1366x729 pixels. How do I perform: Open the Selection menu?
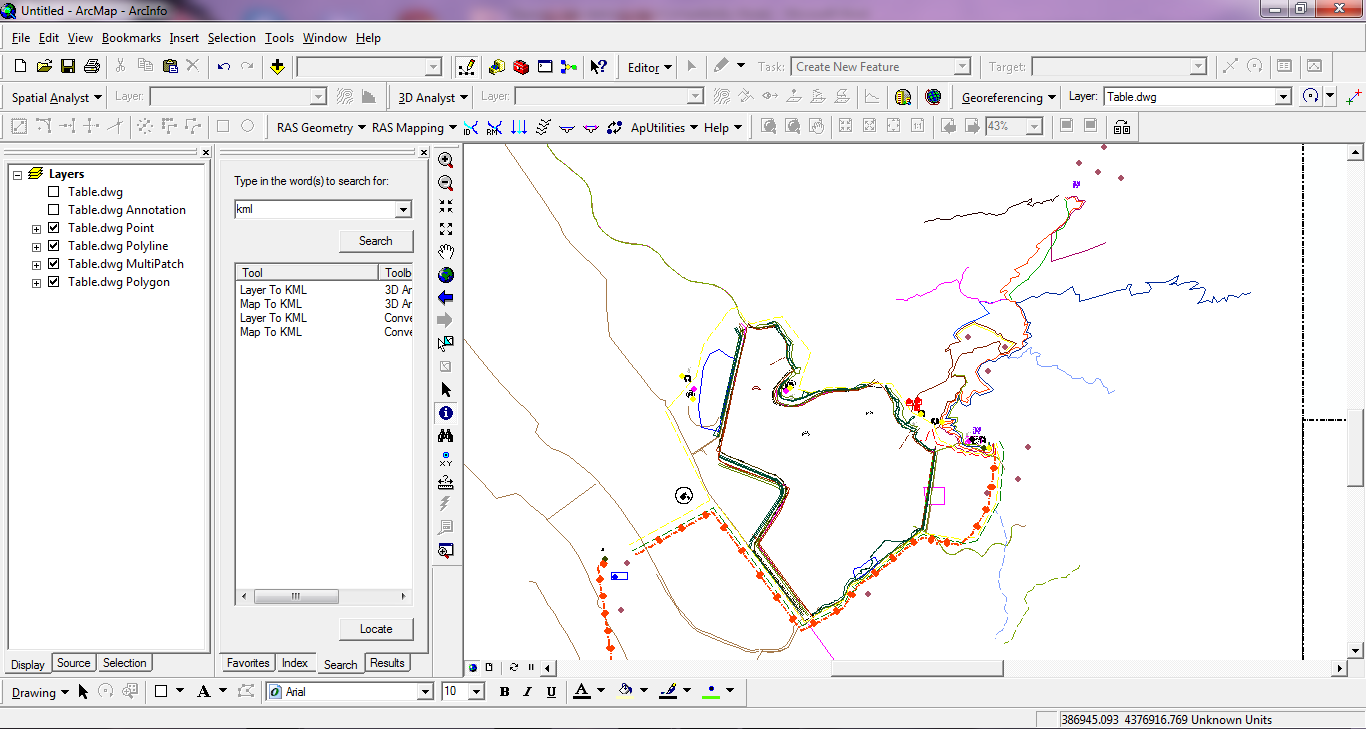[232, 38]
